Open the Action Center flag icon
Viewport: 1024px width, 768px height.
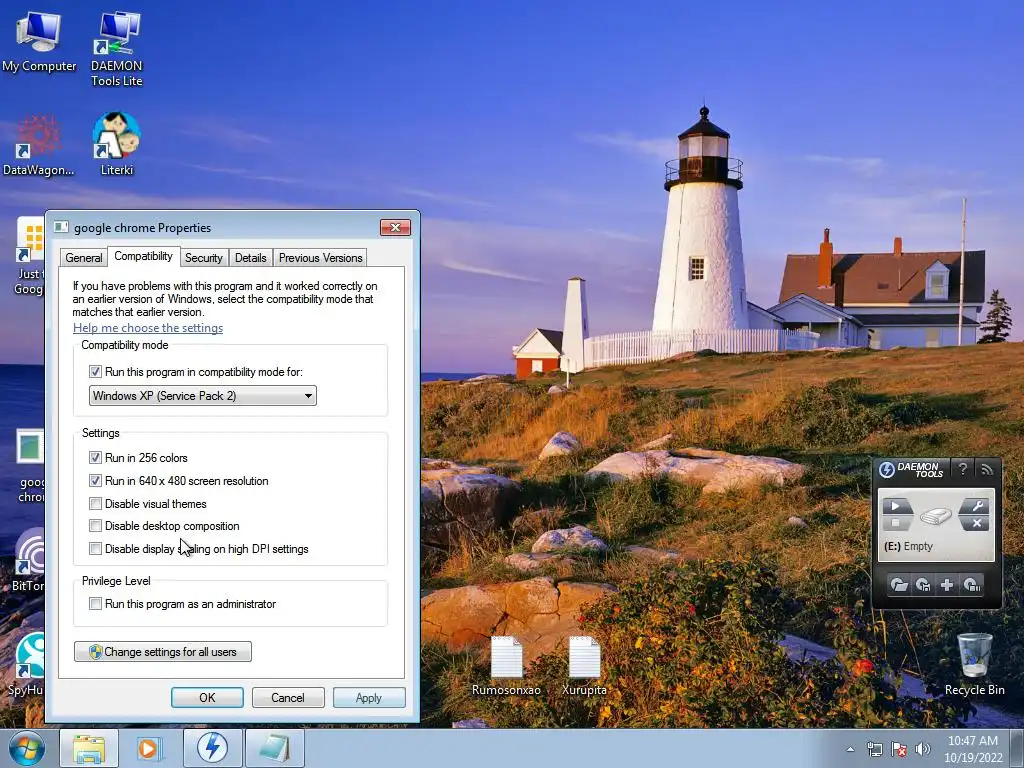(899, 749)
